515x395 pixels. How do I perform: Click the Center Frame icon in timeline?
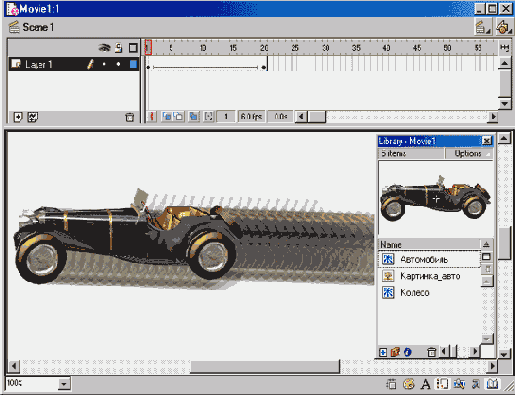point(152,116)
